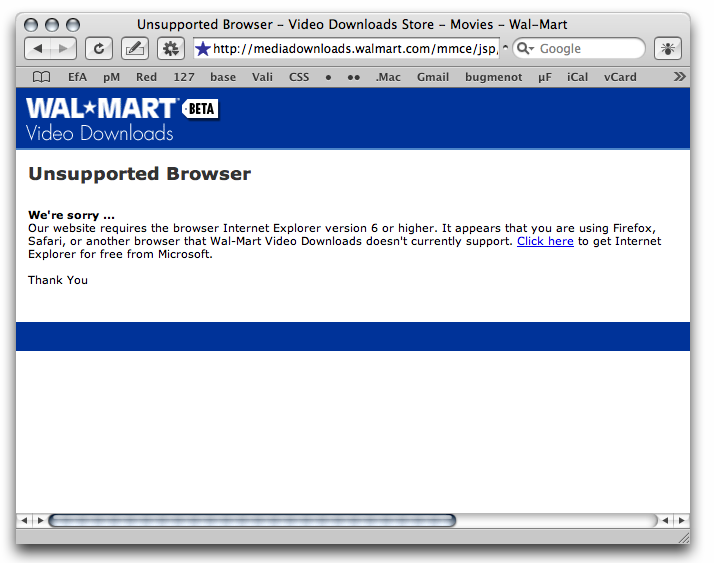Open the .Mac bookmark

[388, 77]
